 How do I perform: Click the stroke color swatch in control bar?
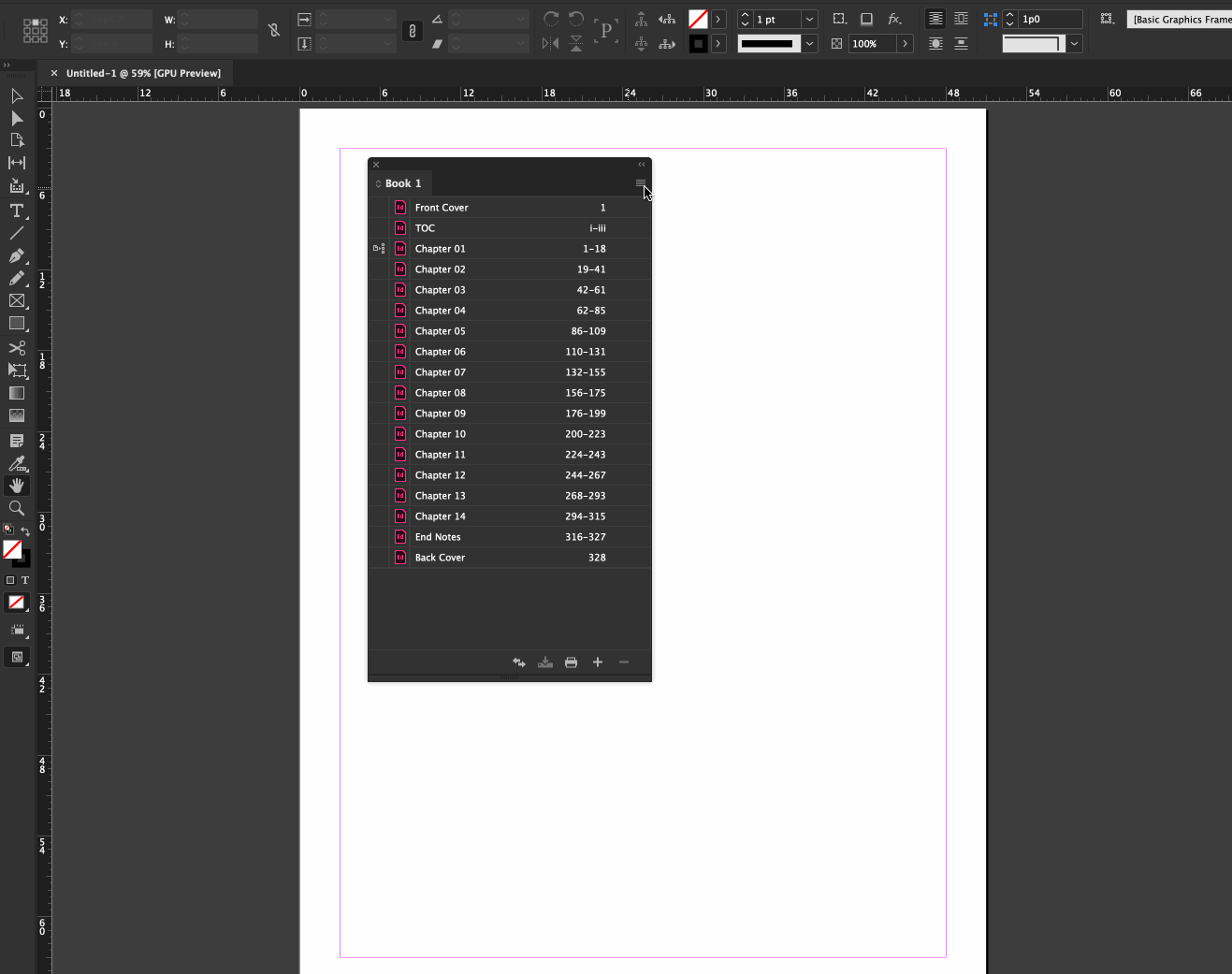pos(698,43)
